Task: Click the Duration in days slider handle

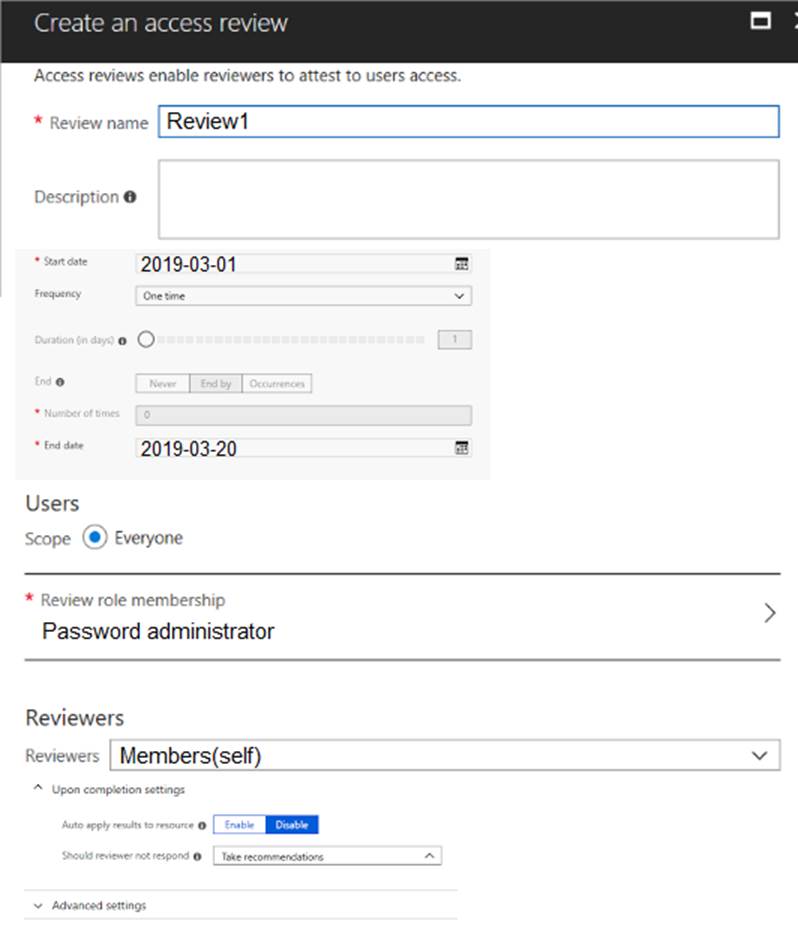Action: [147, 340]
